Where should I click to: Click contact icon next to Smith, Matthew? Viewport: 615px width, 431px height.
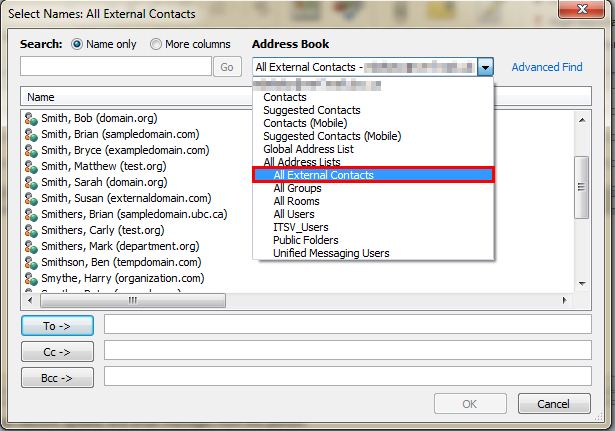(30, 166)
